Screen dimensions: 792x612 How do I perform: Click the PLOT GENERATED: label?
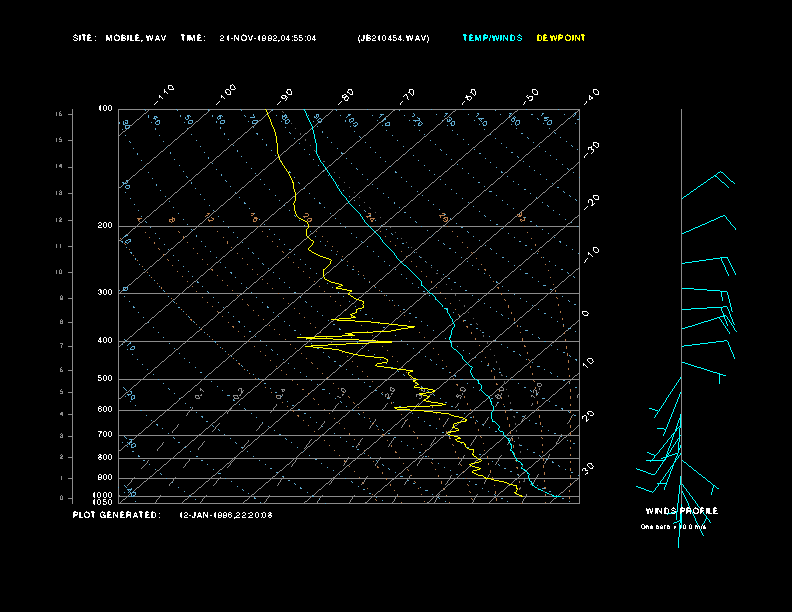(x=117, y=515)
